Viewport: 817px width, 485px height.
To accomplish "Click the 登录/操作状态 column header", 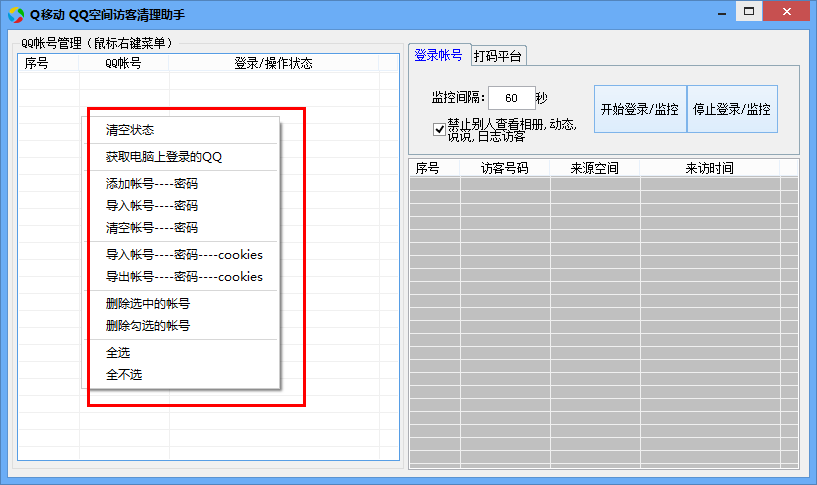I will pyautogui.click(x=274, y=63).
